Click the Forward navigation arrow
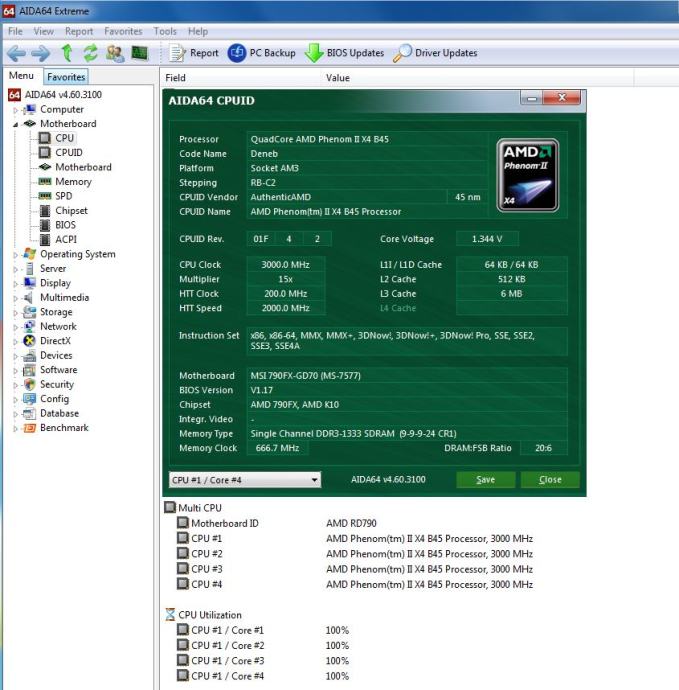679x690 pixels. (41, 53)
